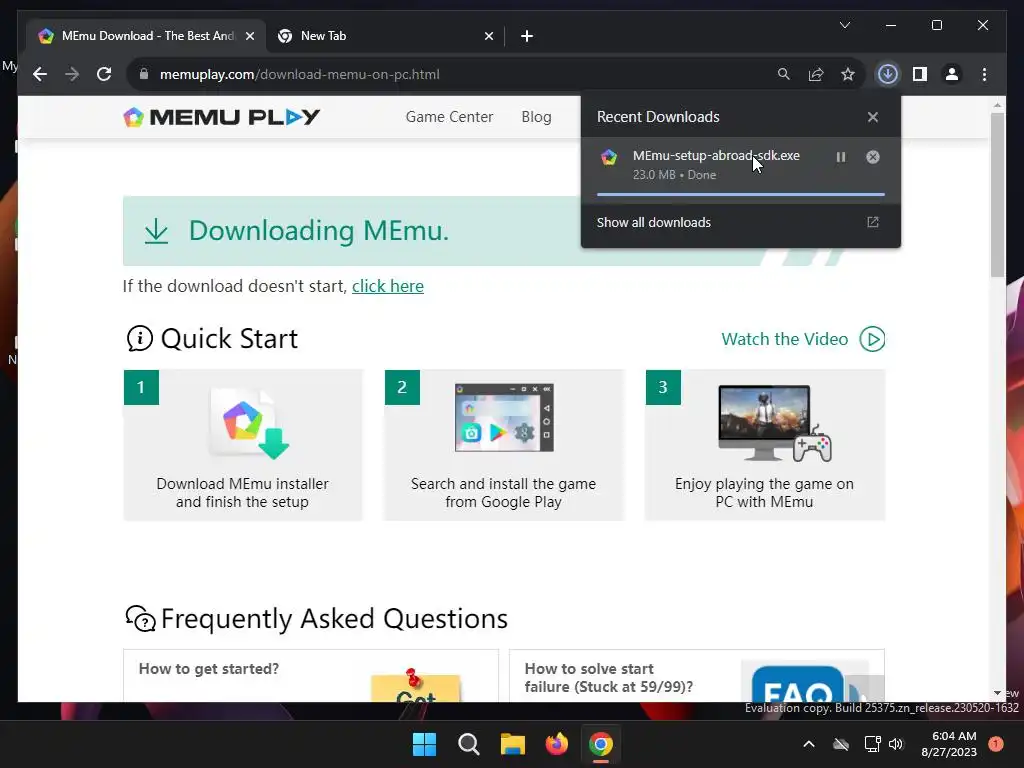This screenshot has width=1024, height=768.
Task: Click the browser forward arrow
Action: coord(72,74)
